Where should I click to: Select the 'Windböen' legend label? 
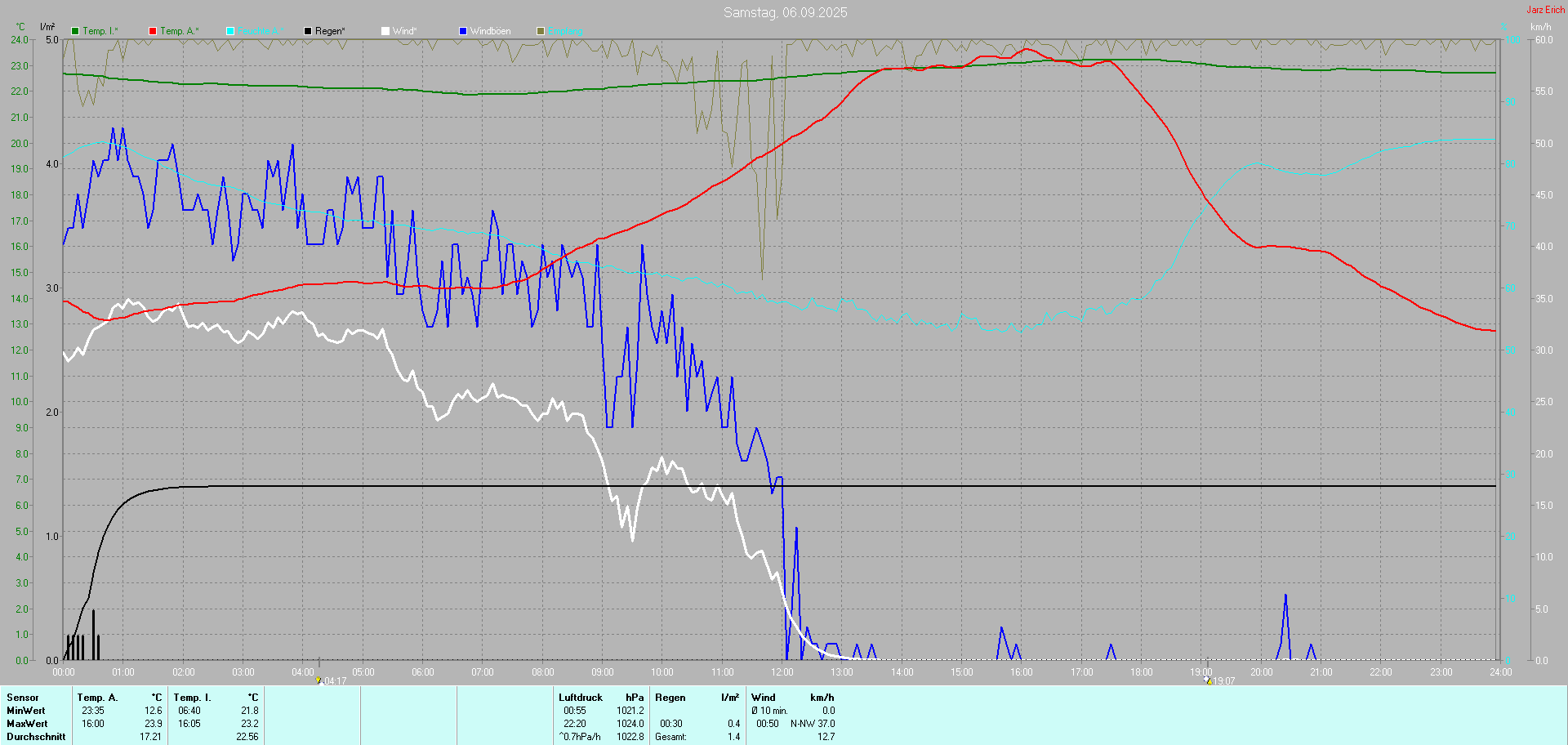click(x=491, y=31)
